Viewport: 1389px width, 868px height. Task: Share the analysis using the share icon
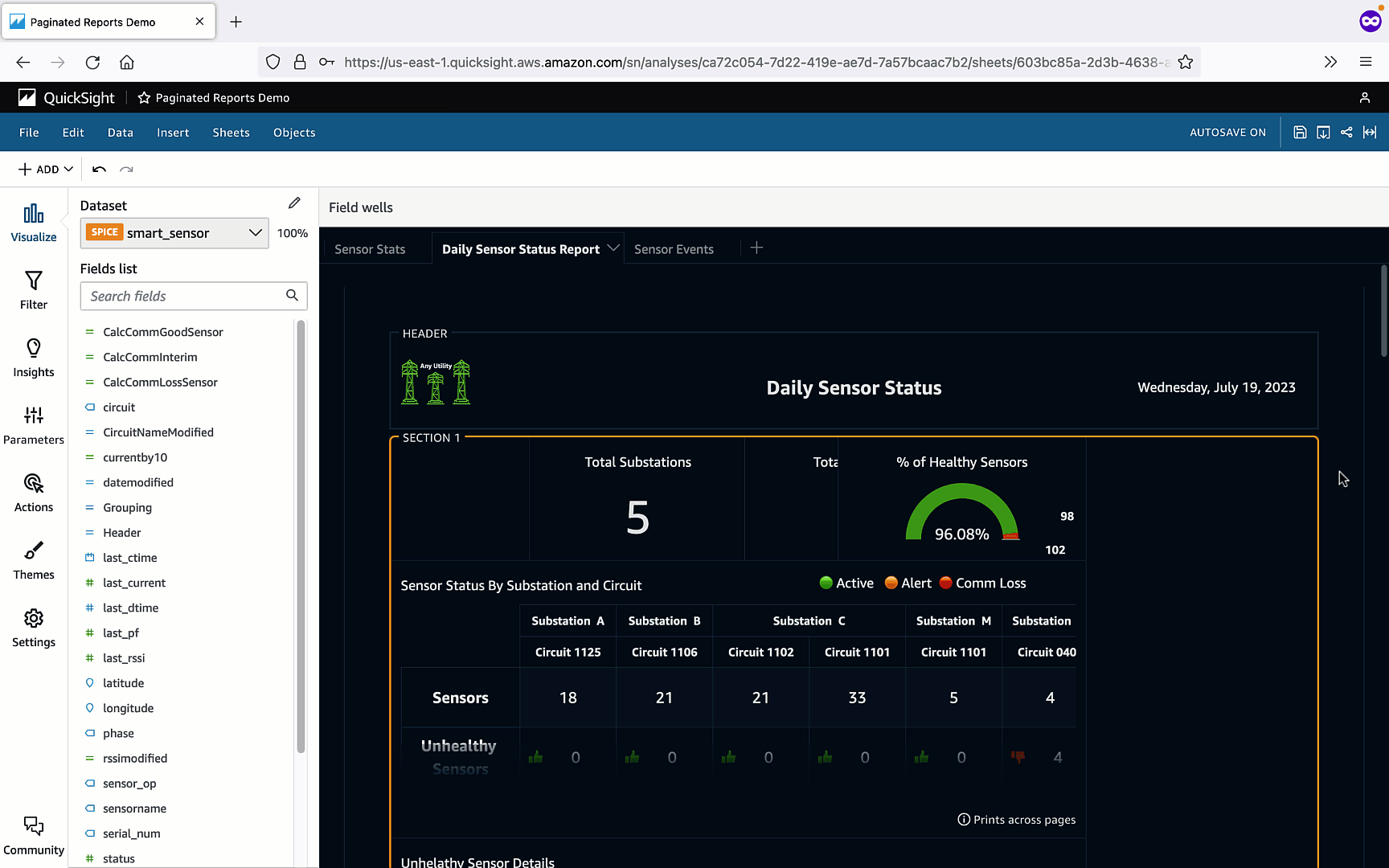(1347, 132)
